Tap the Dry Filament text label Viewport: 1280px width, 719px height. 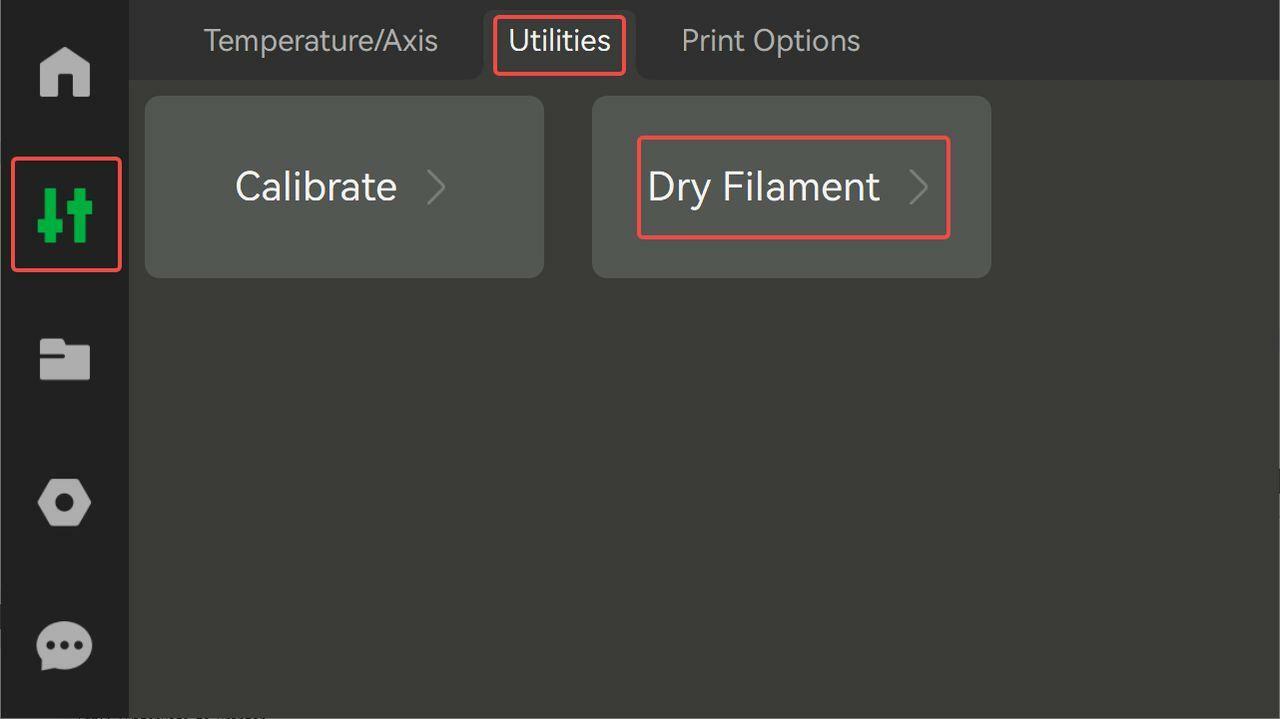764,187
